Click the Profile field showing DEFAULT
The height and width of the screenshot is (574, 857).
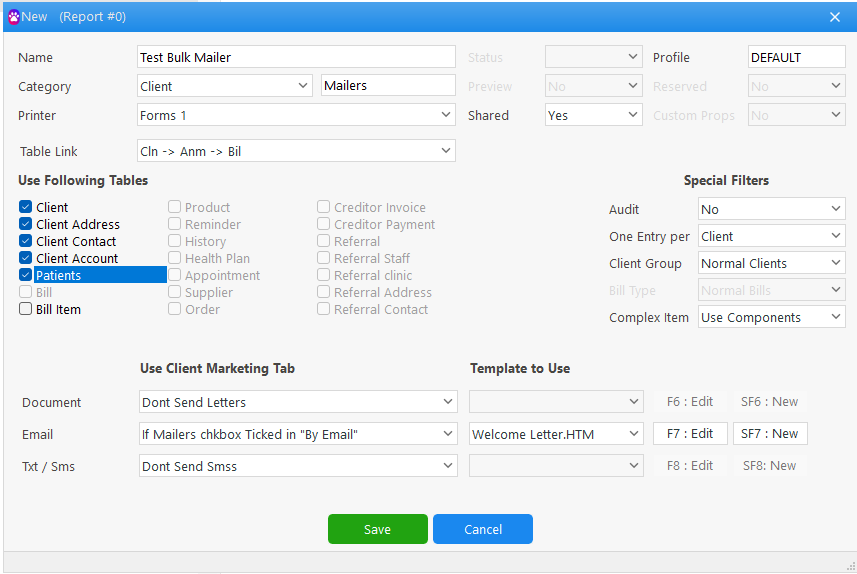796,57
